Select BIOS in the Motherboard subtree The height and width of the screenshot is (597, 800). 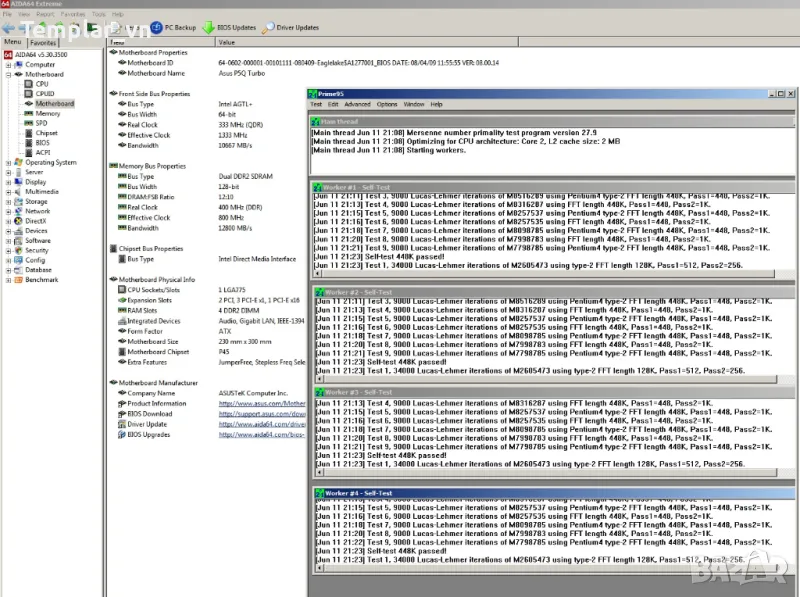42,143
